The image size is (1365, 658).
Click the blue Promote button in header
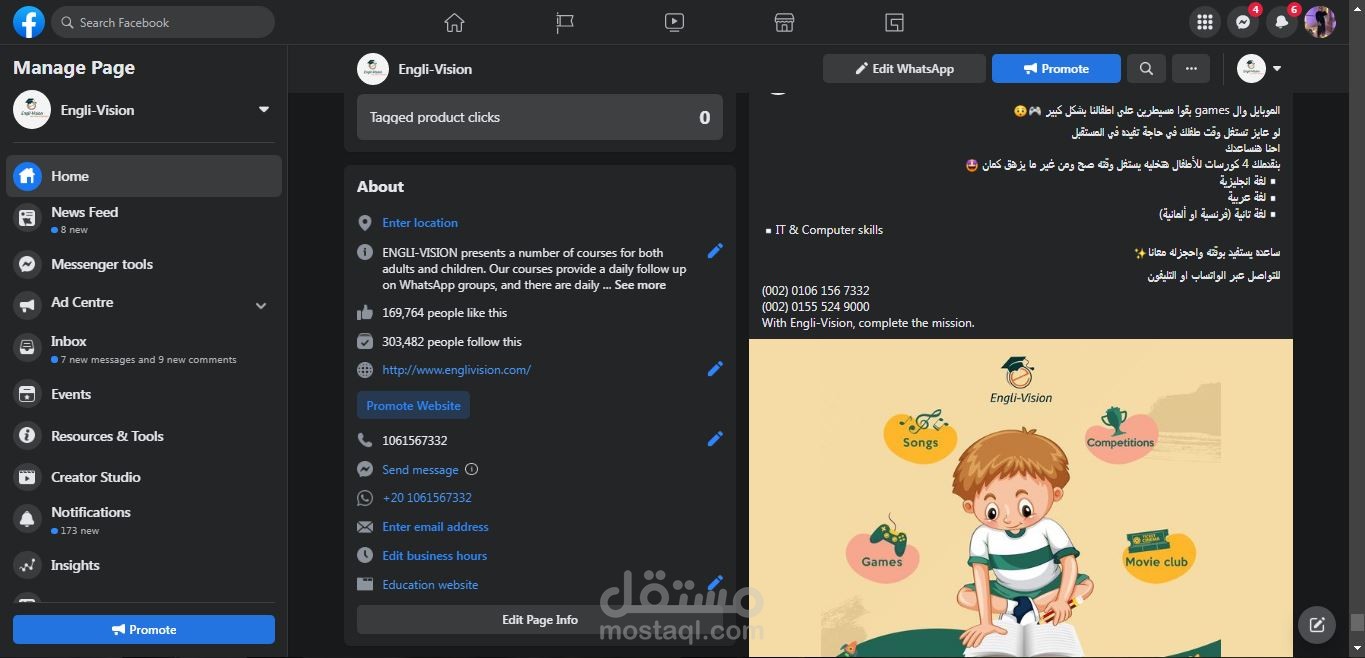[1056, 69]
